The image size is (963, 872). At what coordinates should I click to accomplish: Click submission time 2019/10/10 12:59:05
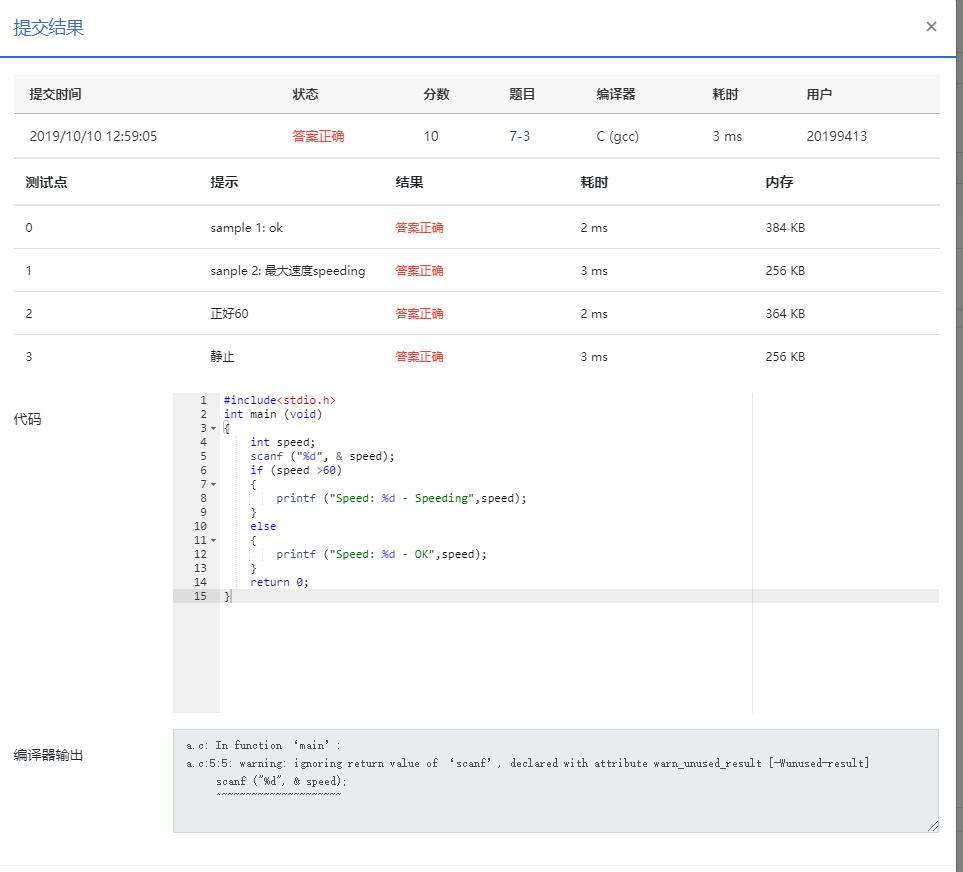[93, 136]
